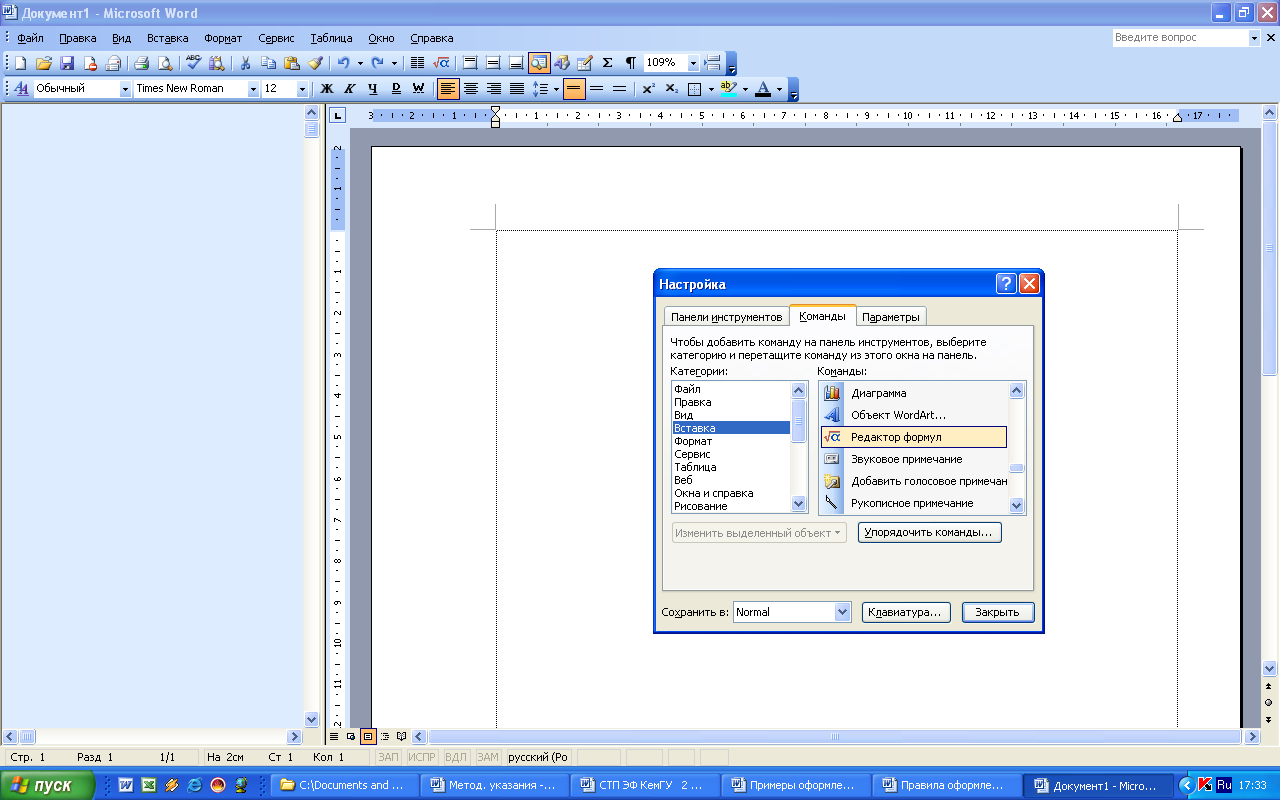
Task: Open the Файл menu
Action: [30, 38]
